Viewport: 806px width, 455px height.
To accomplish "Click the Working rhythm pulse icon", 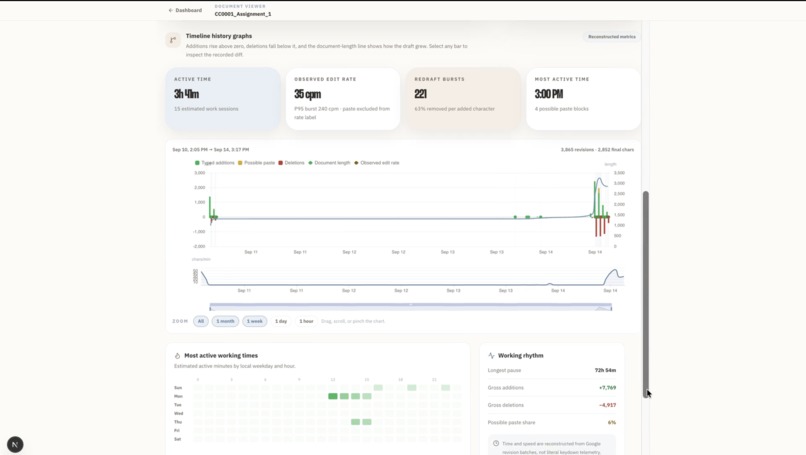I will [491, 356].
